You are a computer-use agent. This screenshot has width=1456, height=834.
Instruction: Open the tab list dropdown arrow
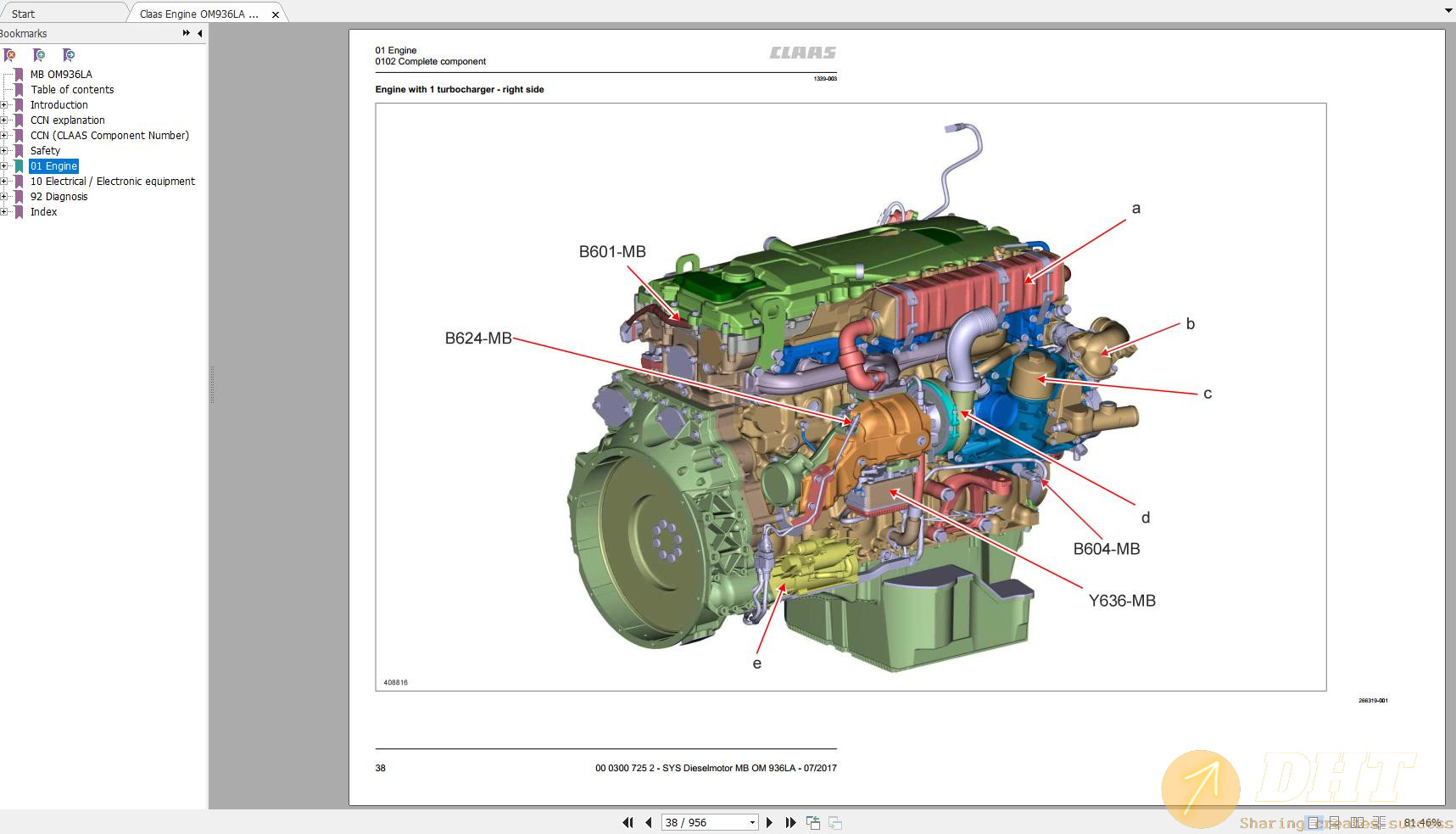pos(1448,11)
